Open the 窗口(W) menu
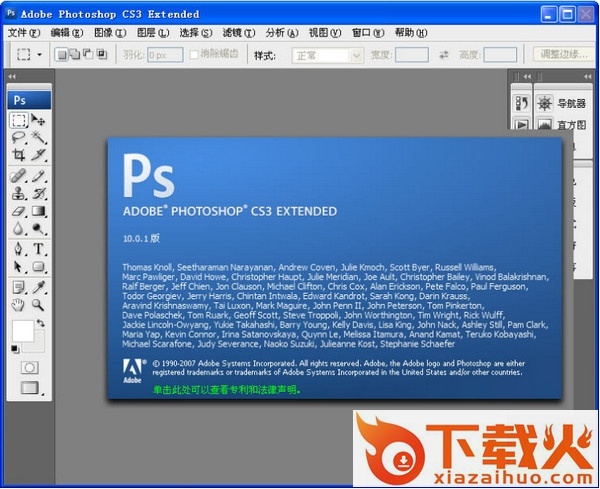 368,33
